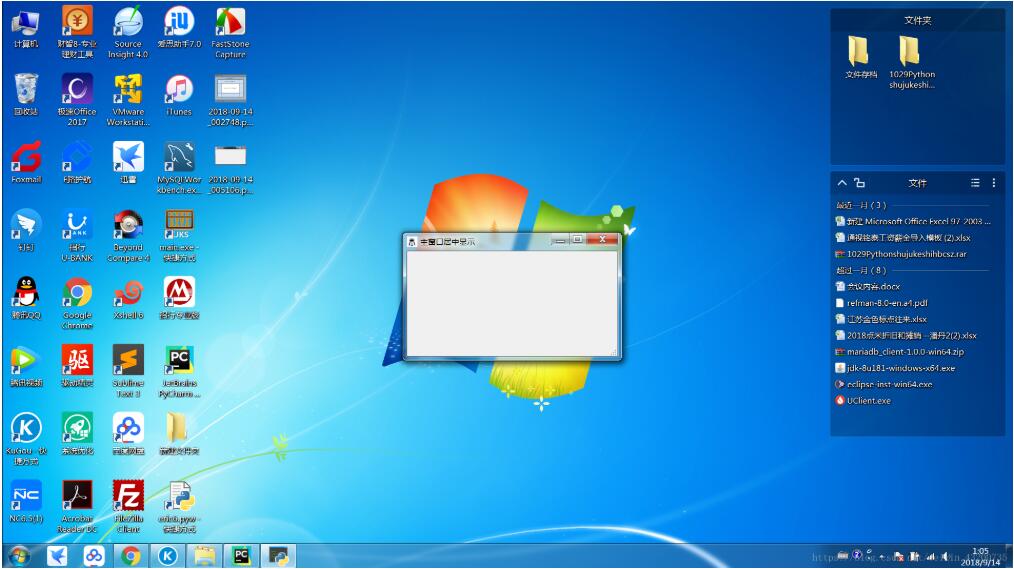Viewport: 1014px width, 569px height.
Task: Open the 文件存档 folder in the folder panel
Action: [x=861, y=56]
